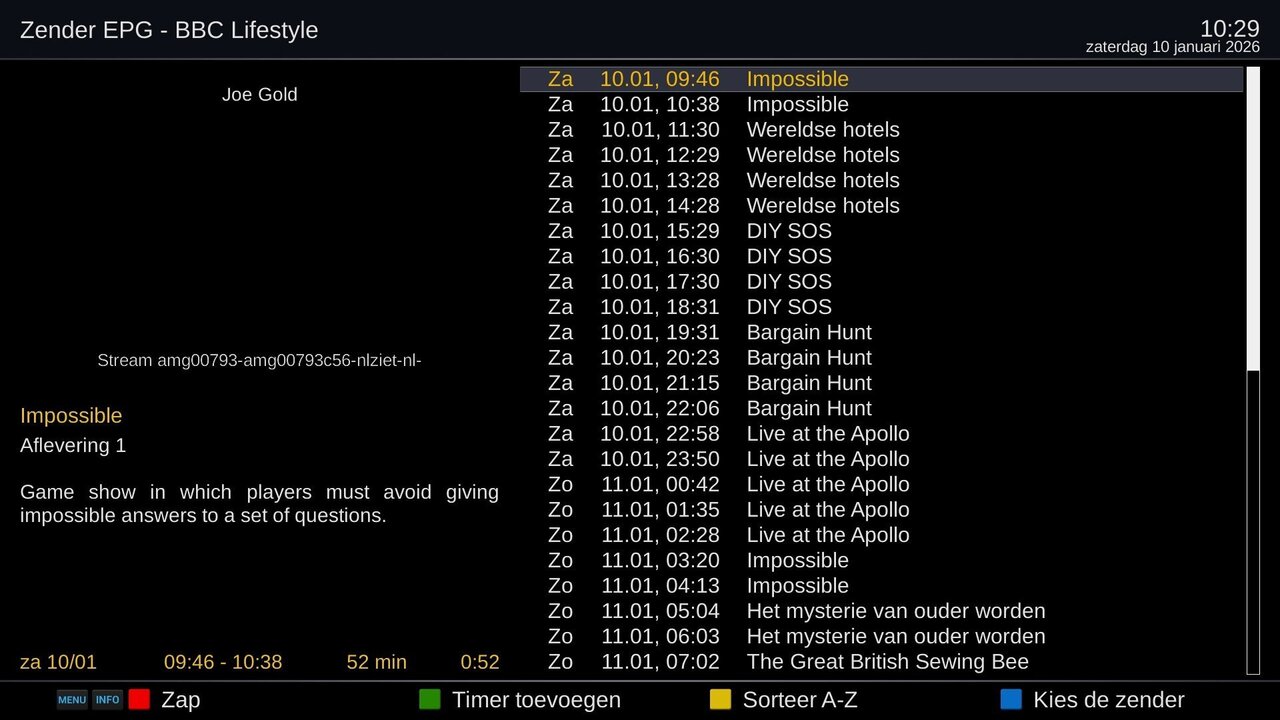Click the red Zap color key
Image resolution: width=1280 pixels, height=720 pixels.
point(139,699)
